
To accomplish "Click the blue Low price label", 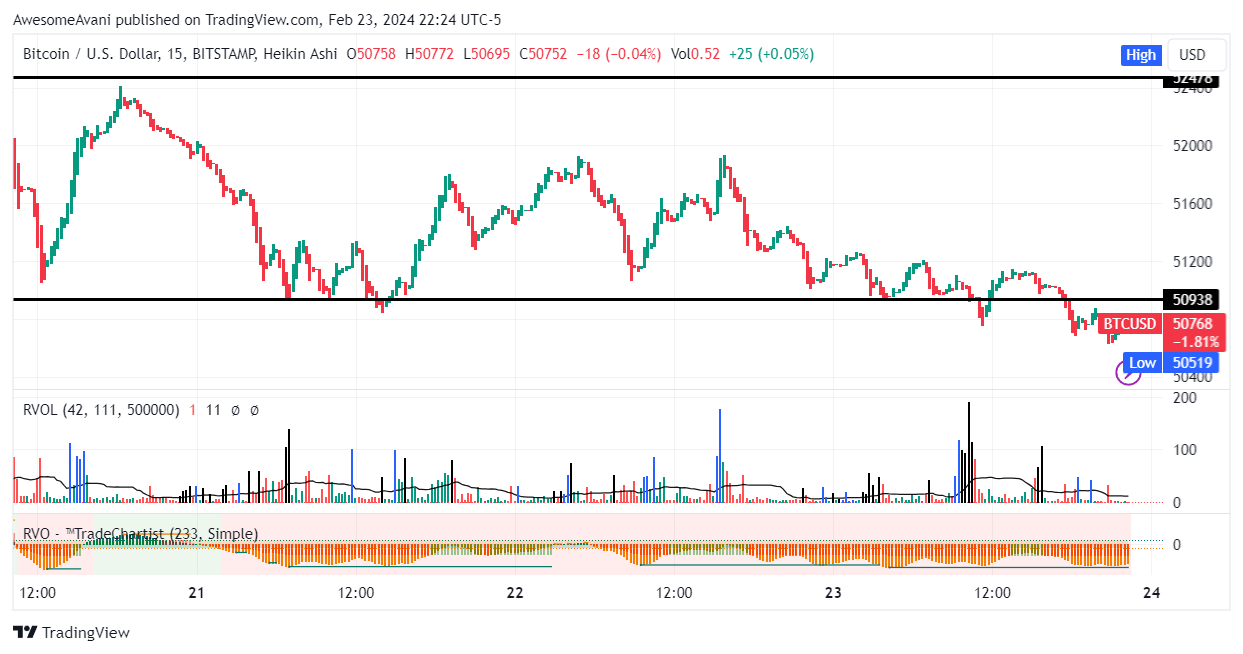I will 1142,363.
